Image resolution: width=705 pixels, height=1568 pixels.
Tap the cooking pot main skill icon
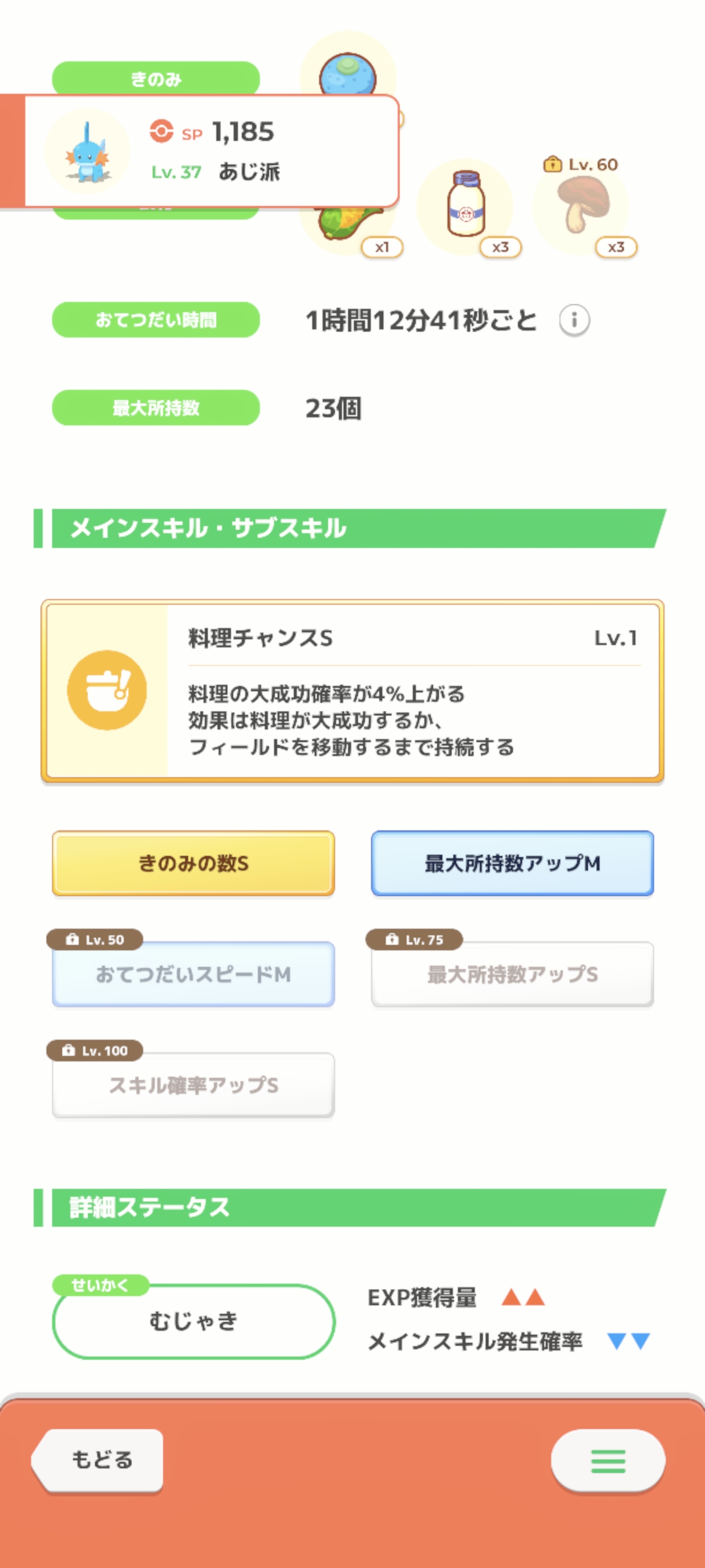tap(107, 690)
